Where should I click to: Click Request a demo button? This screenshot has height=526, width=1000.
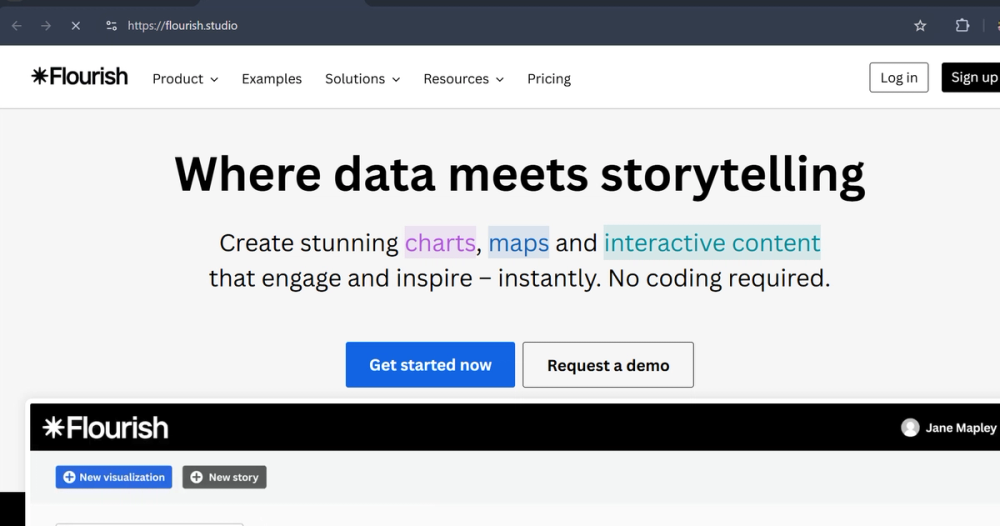608,365
